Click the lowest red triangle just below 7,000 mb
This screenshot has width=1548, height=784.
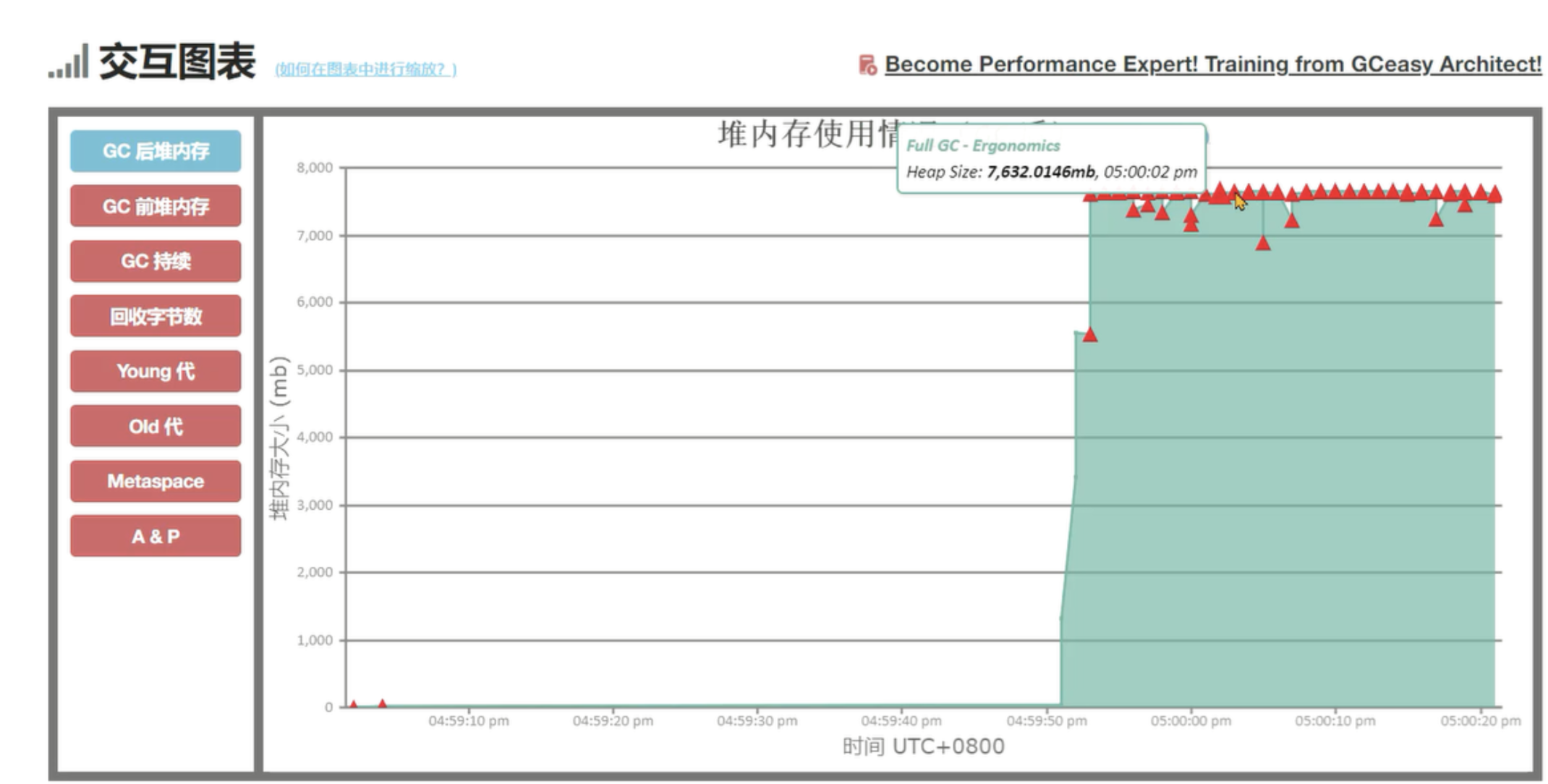coord(1263,244)
